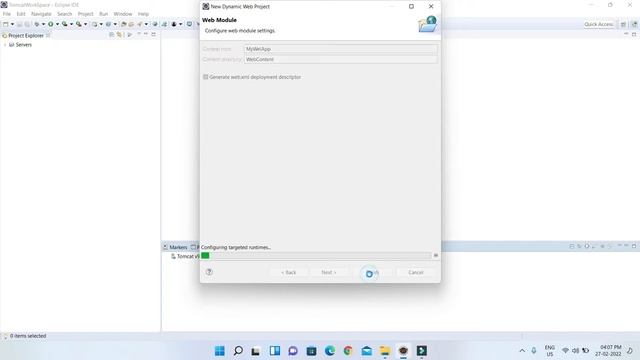Select Servers folder in Project Explorer

(20, 45)
